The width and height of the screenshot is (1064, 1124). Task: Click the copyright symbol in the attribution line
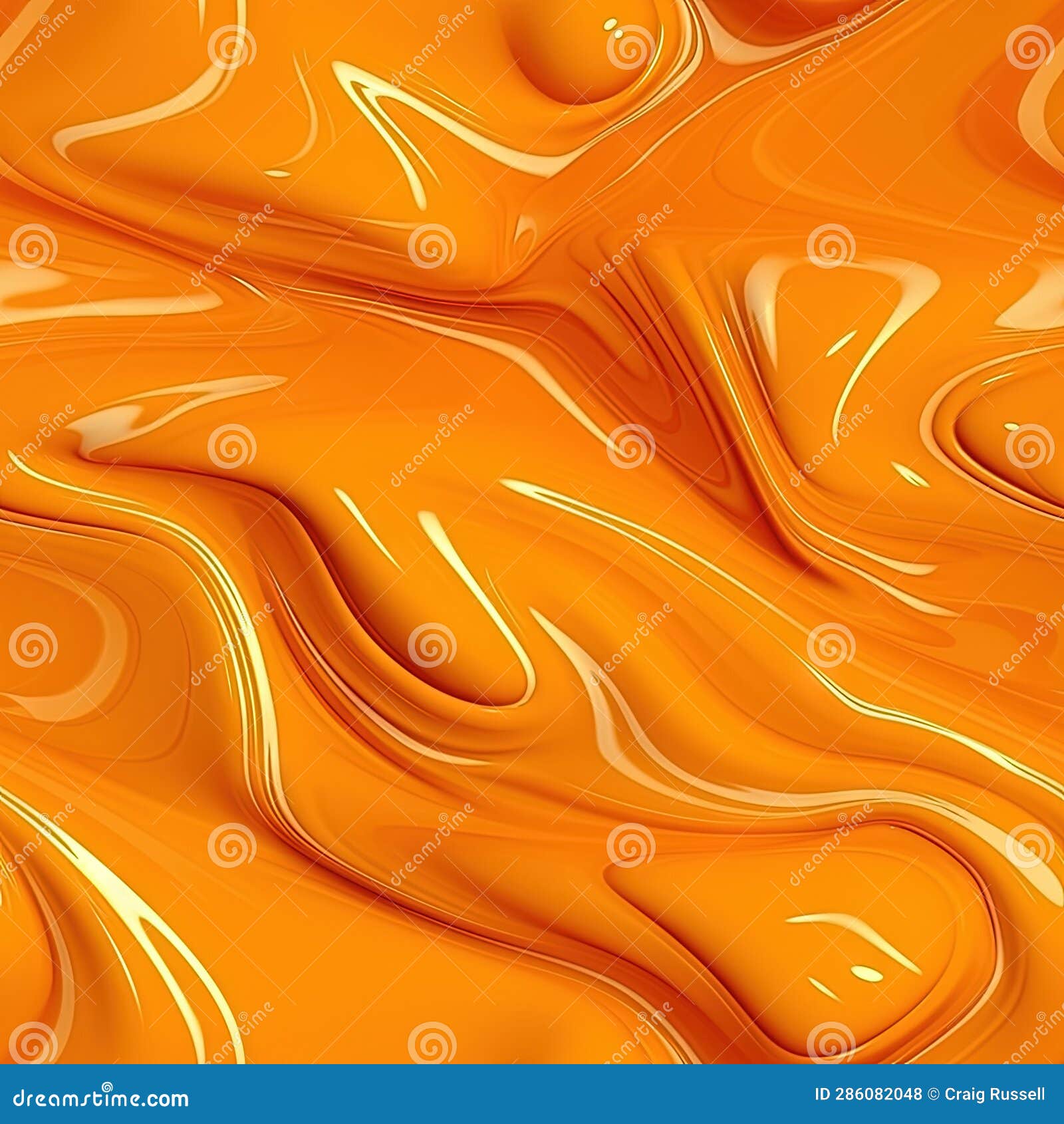coord(932,1093)
